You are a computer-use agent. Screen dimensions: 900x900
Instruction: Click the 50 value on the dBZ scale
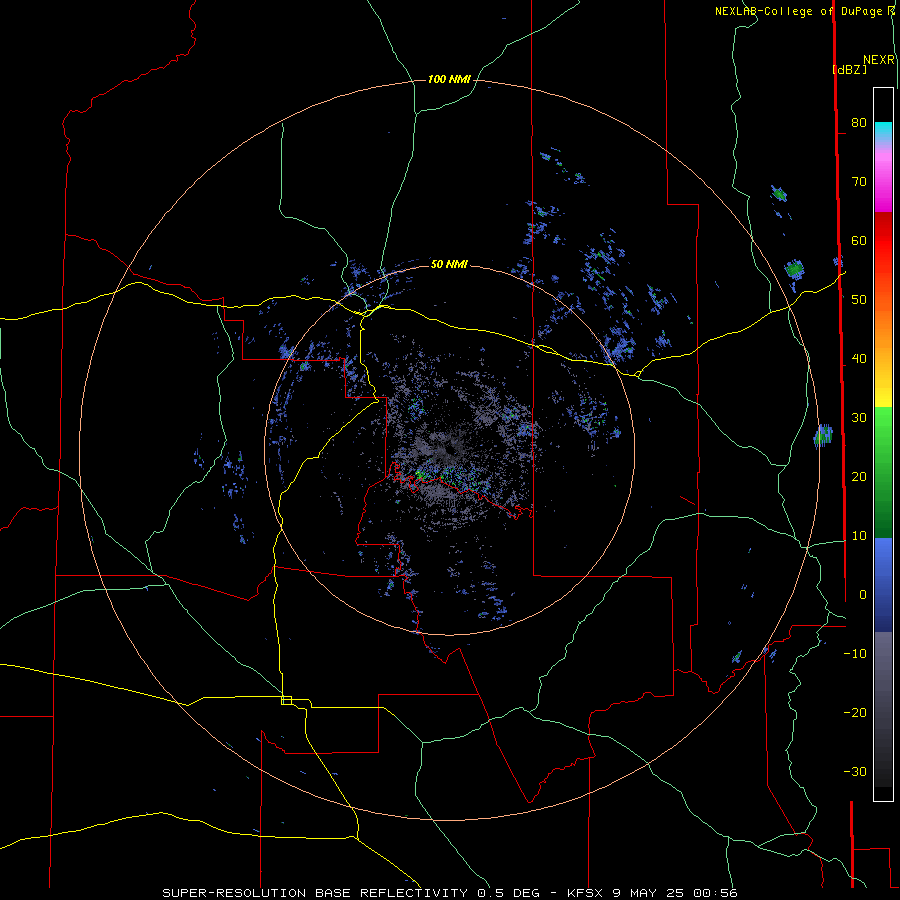pyautogui.click(x=859, y=300)
